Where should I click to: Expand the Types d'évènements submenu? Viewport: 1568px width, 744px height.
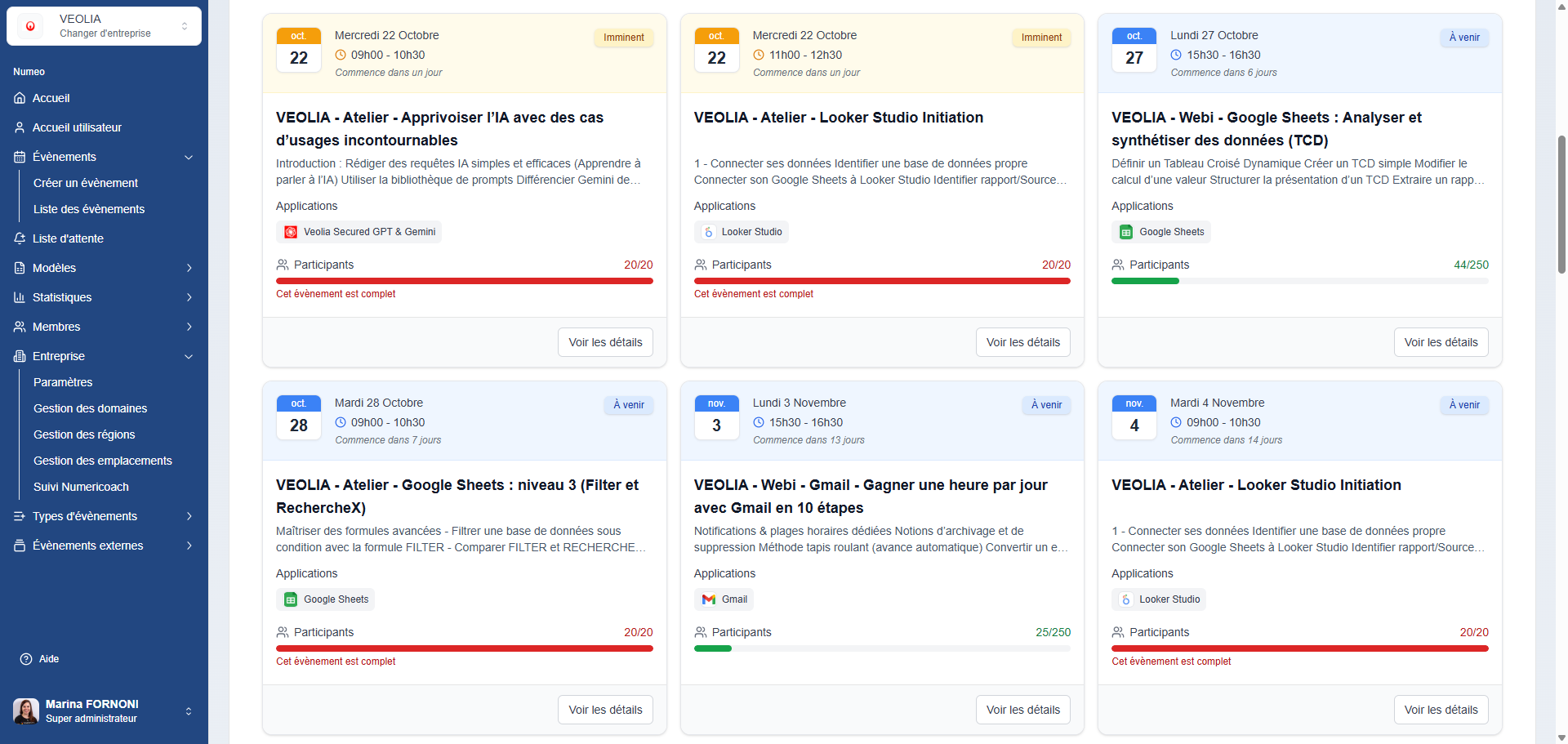pyautogui.click(x=189, y=516)
